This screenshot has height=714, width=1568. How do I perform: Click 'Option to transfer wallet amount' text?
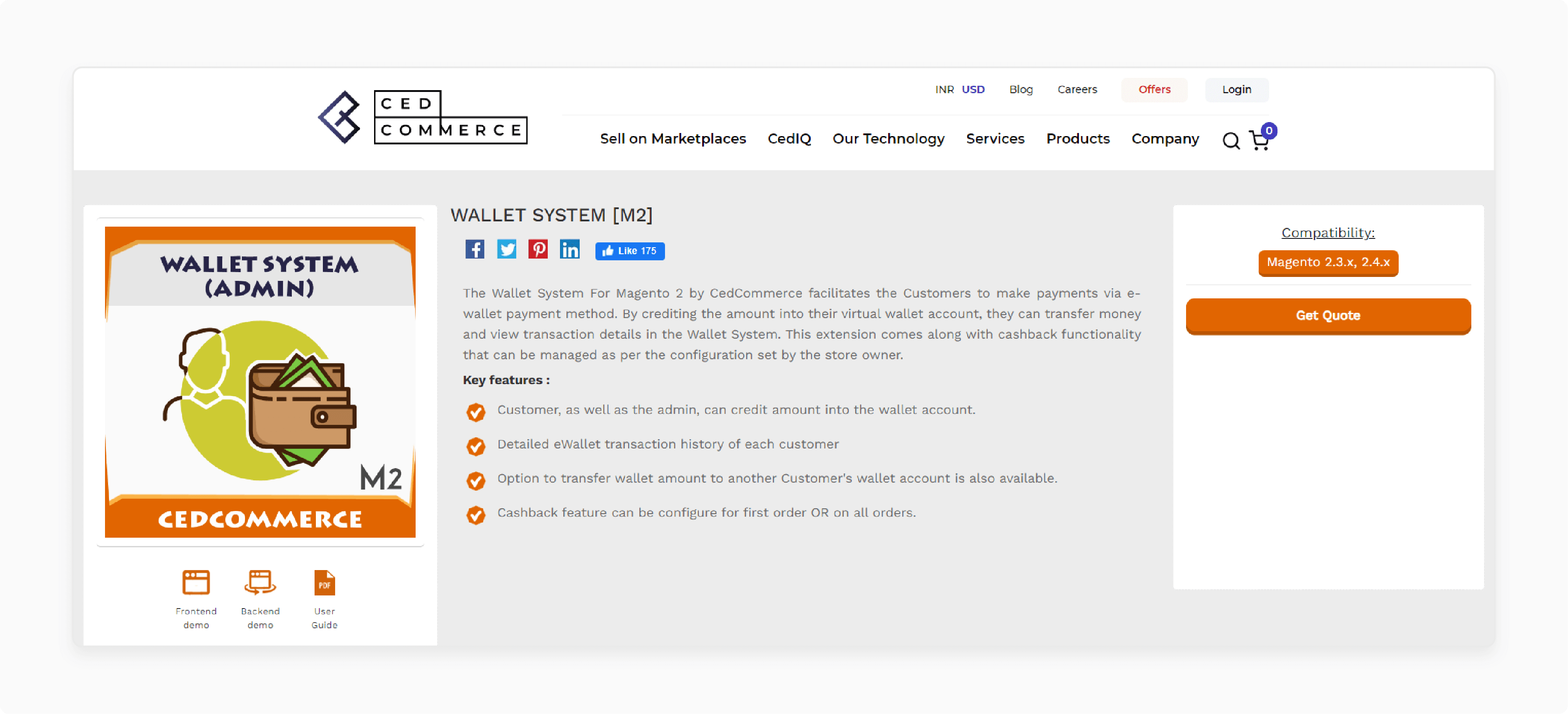click(x=777, y=479)
